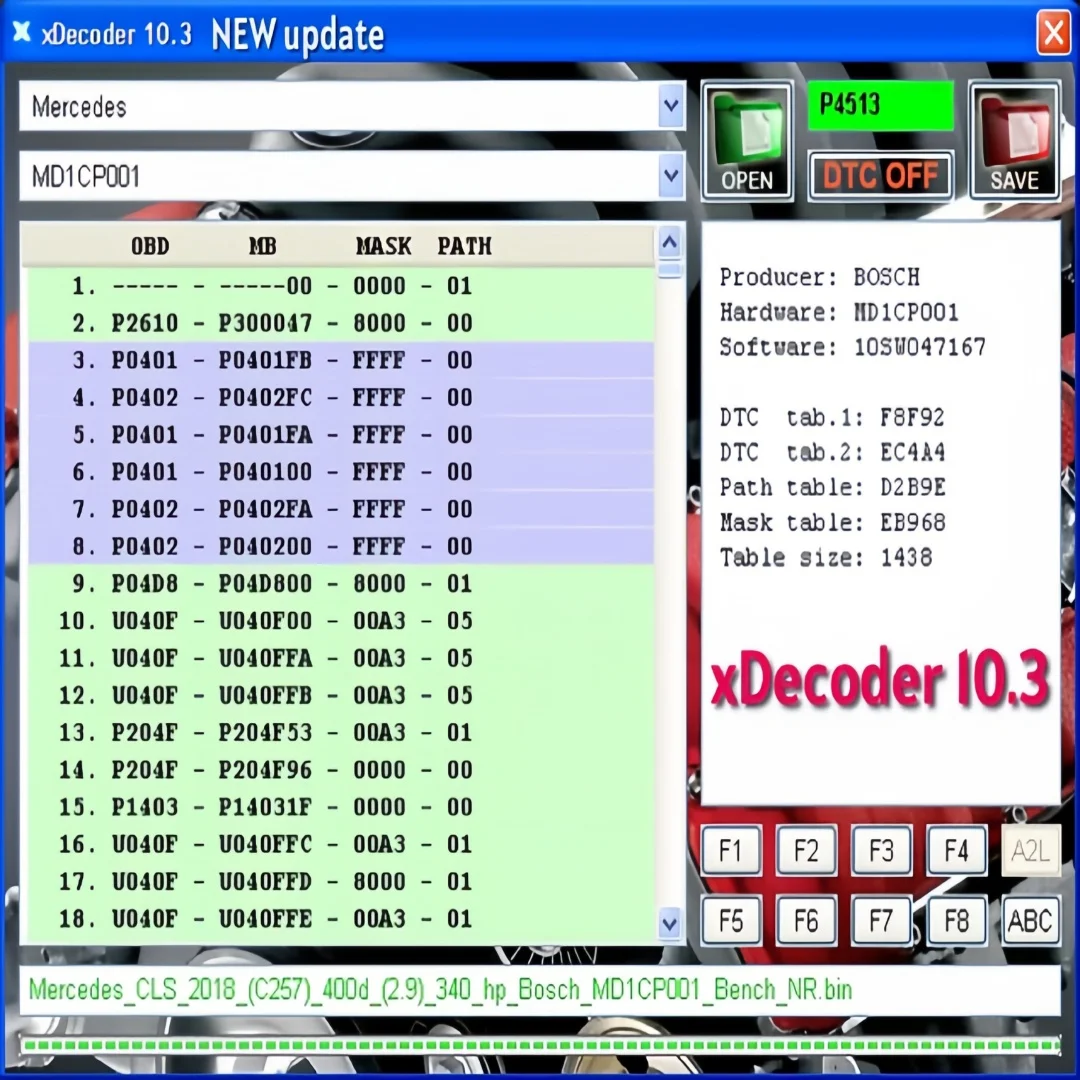Click the DTC list scroll up arrow

coord(669,242)
